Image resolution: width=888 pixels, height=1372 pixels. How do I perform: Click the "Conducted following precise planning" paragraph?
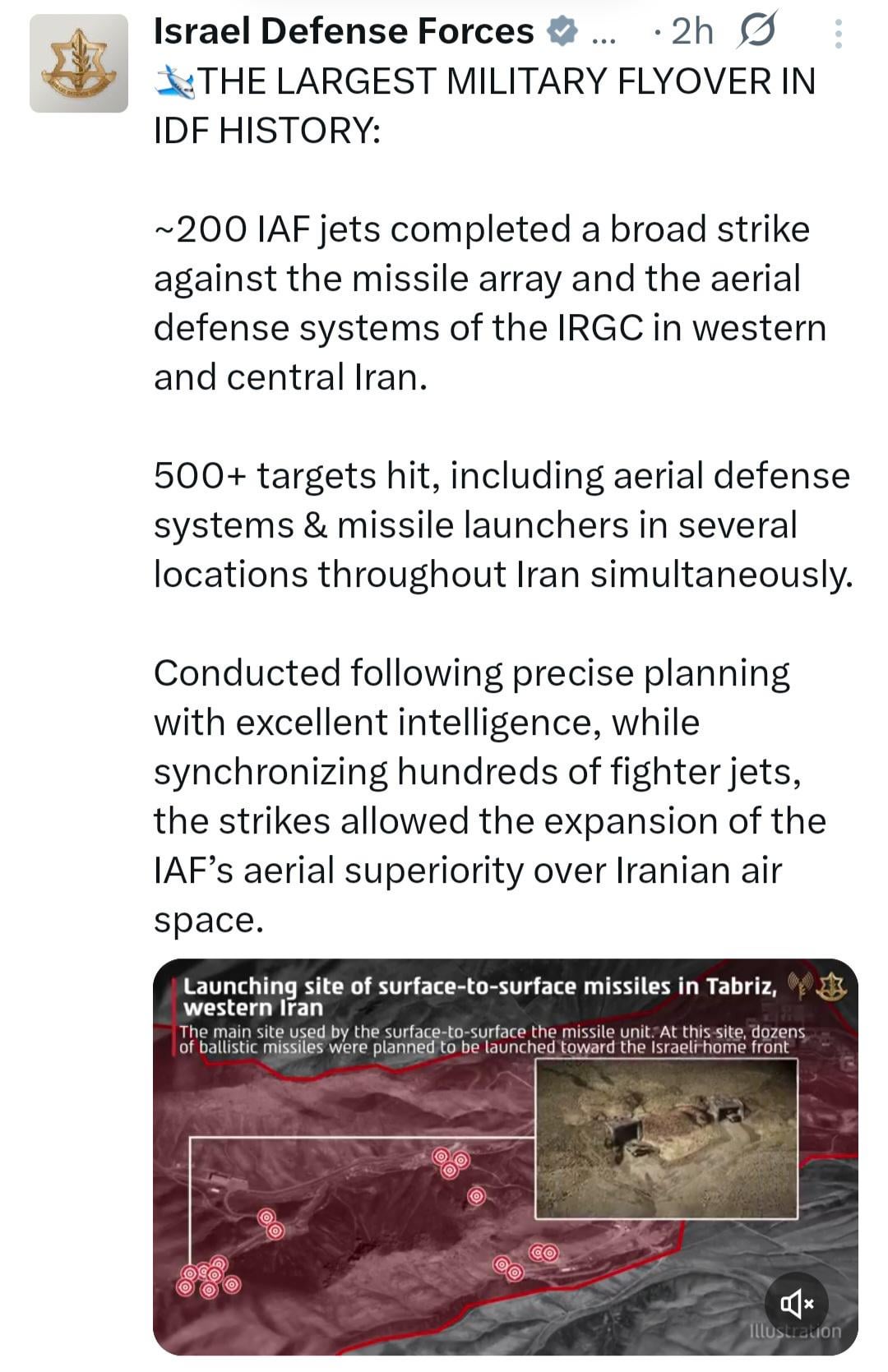point(489,796)
